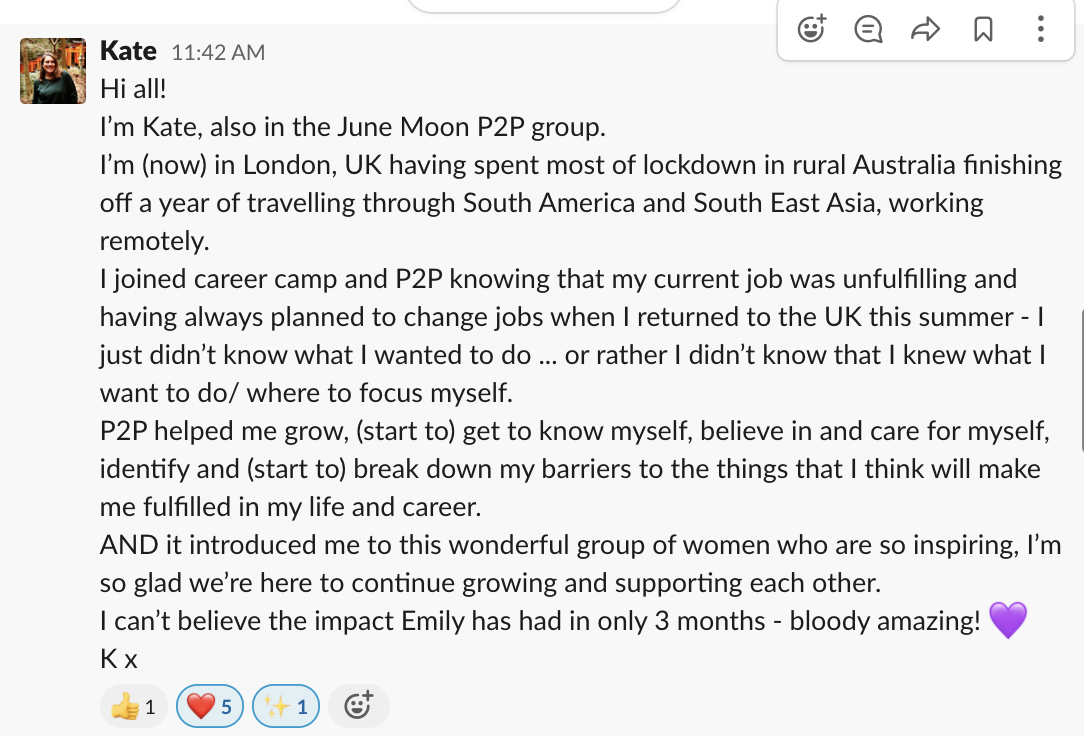Screen dimensions: 1084x736
Task: Reply in thread to Kate's message
Action: [x=868, y=29]
